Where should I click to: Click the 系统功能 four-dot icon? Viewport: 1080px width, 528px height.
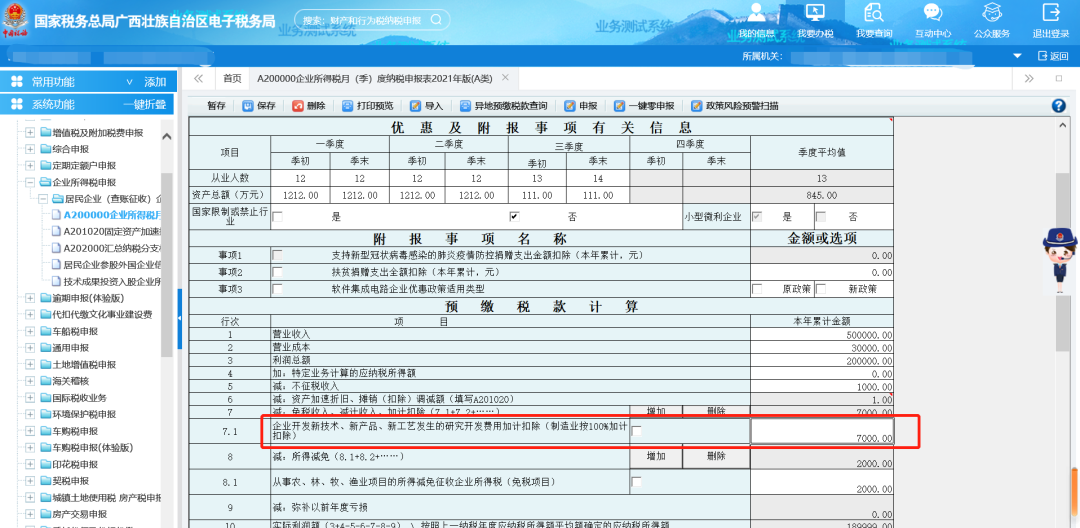coord(17,105)
